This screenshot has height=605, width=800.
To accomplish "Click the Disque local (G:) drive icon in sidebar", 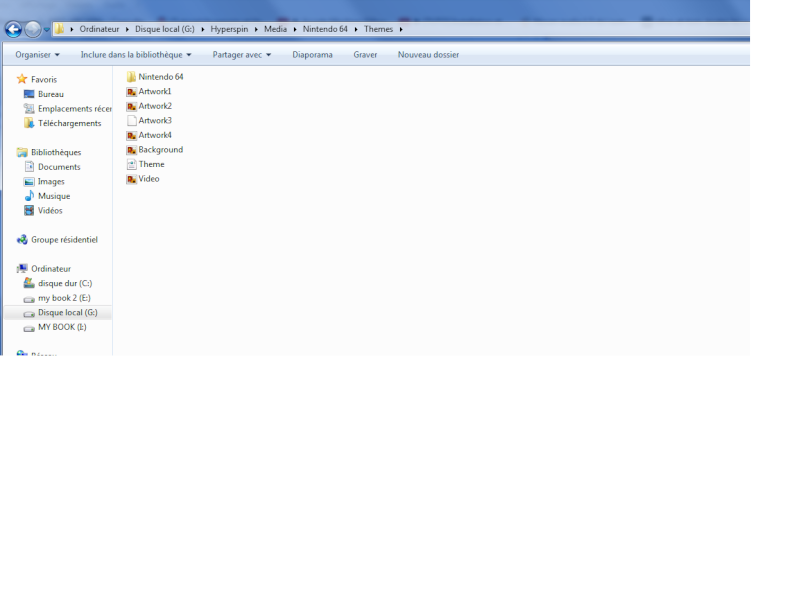I will (x=29, y=314).
